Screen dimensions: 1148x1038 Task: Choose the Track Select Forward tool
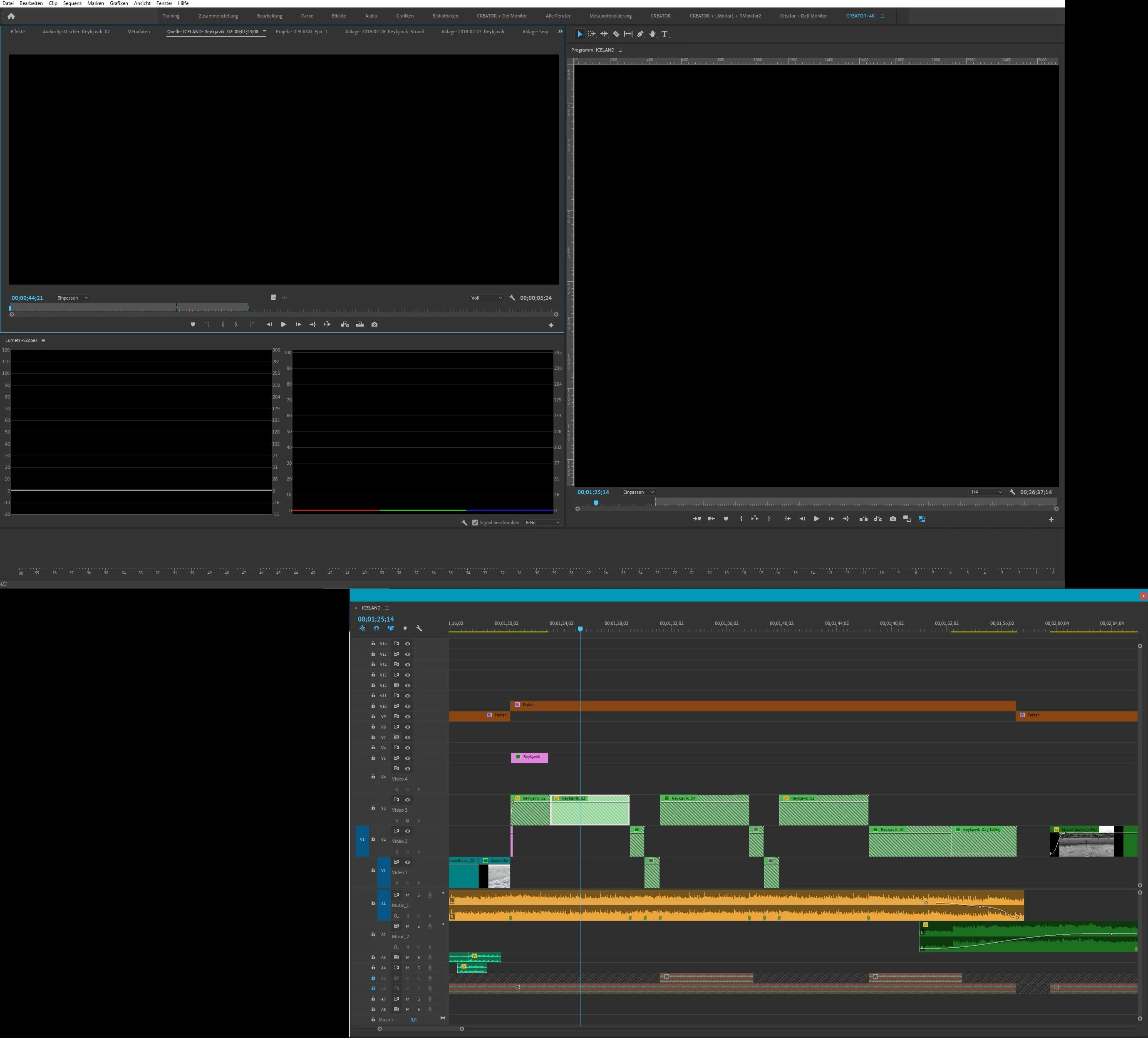pyautogui.click(x=592, y=34)
